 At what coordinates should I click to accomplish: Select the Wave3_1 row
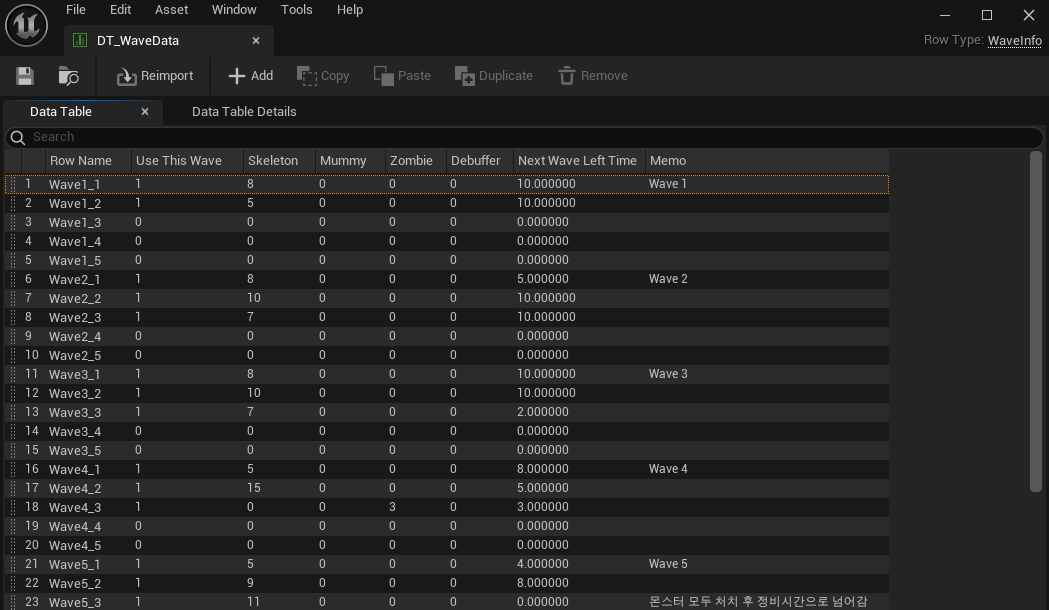tap(447, 374)
